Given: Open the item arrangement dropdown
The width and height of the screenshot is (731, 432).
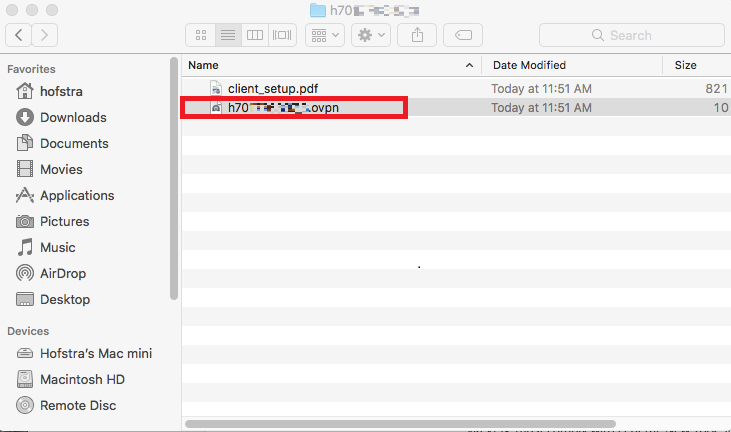Looking at the screenshot, I should point(325,35).
